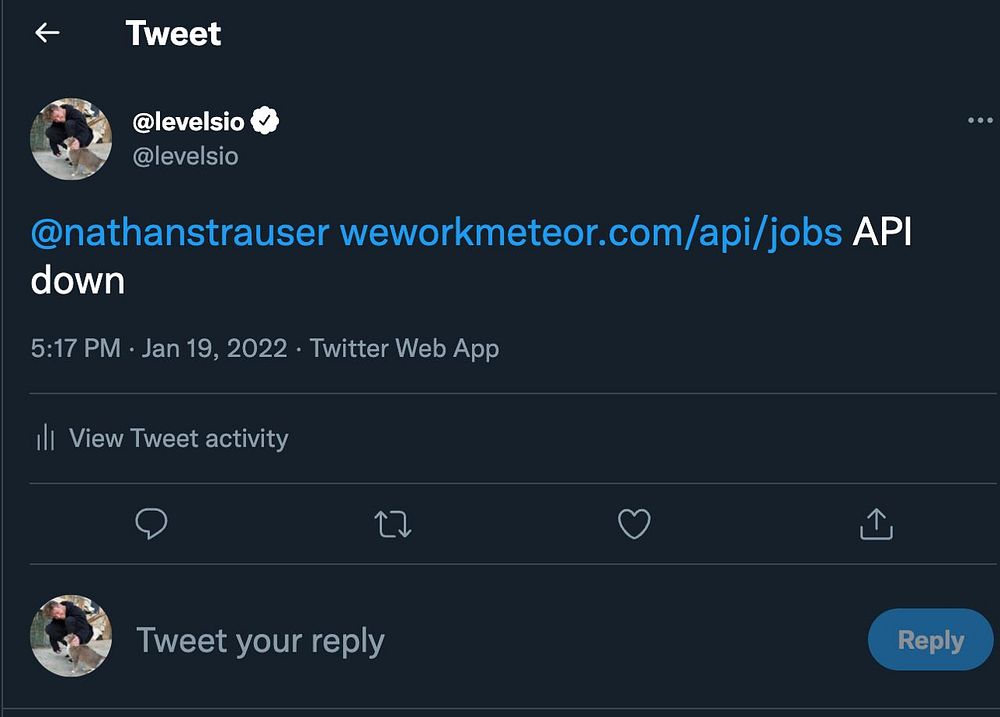The width and height of the screenshot is (1000, 717).
Task: Click the avatar beside the reply field
Action: pyautogui.click(x=70, y=637)
